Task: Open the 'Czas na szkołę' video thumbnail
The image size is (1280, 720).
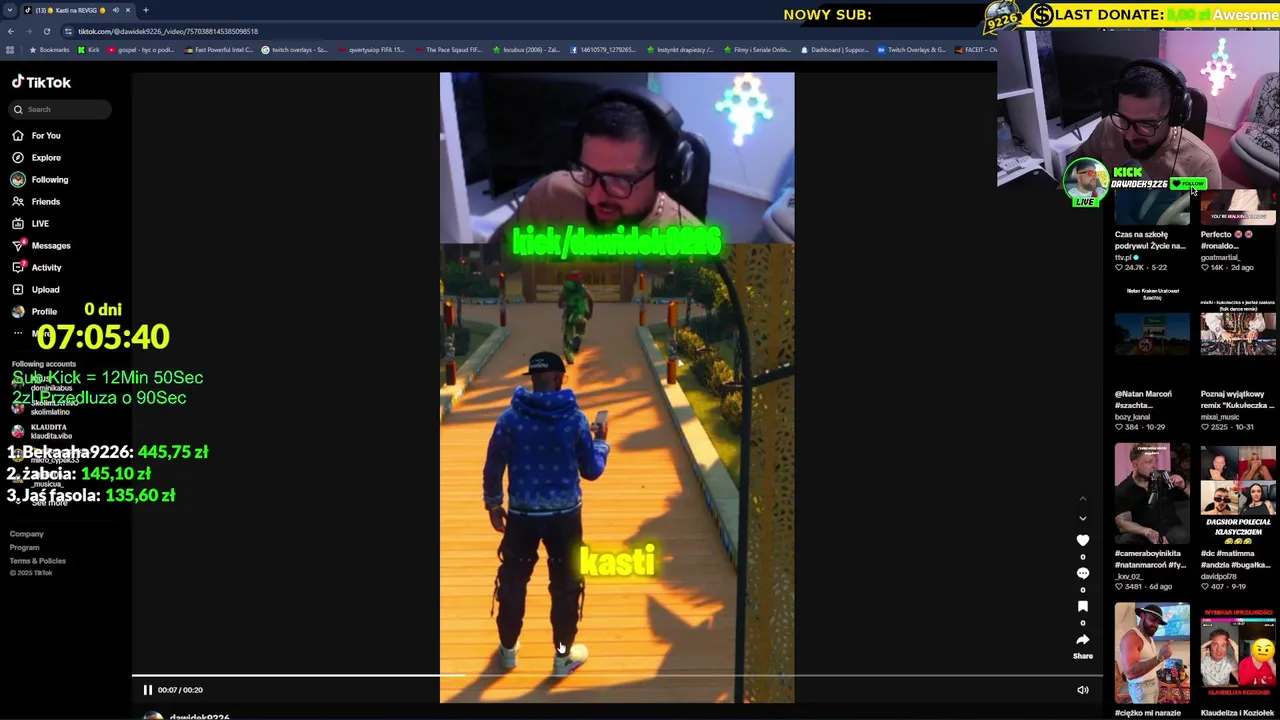Action: pos(1152,208)
